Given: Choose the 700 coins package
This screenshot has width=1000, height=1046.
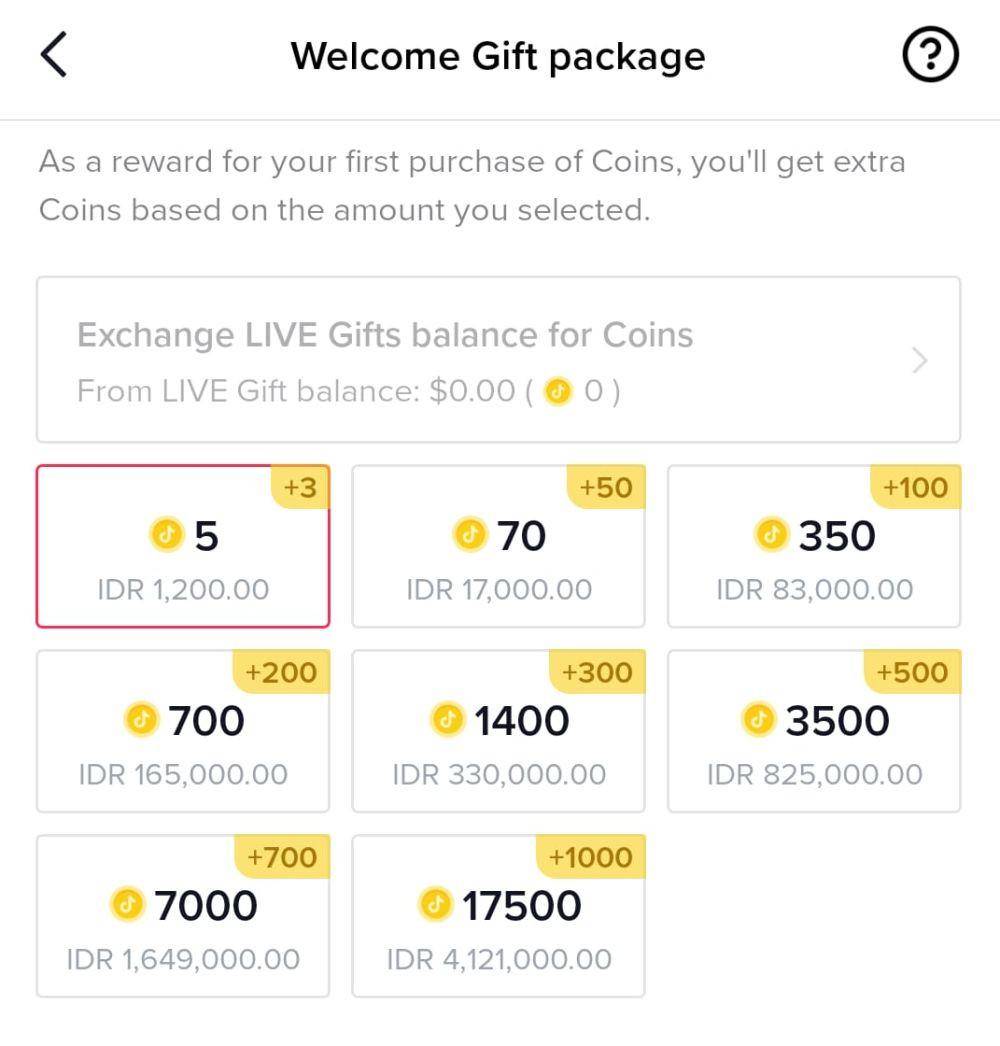Looking at the screenshot, I should click(183, 731).
